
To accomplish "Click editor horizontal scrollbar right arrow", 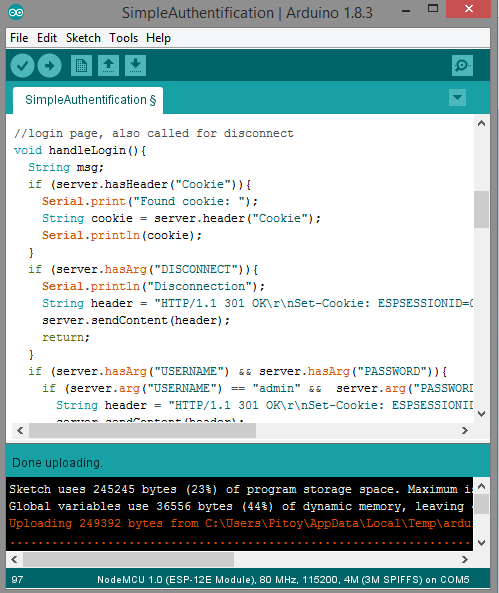I will (465, 430).
